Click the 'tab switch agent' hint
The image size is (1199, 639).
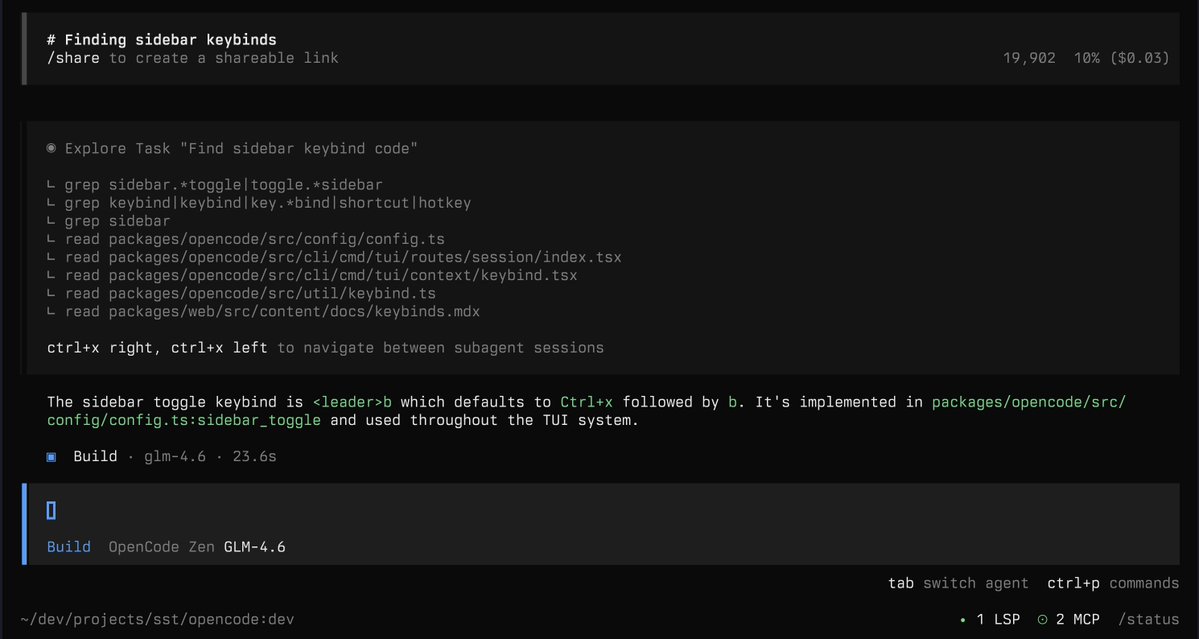coord(958,583)
